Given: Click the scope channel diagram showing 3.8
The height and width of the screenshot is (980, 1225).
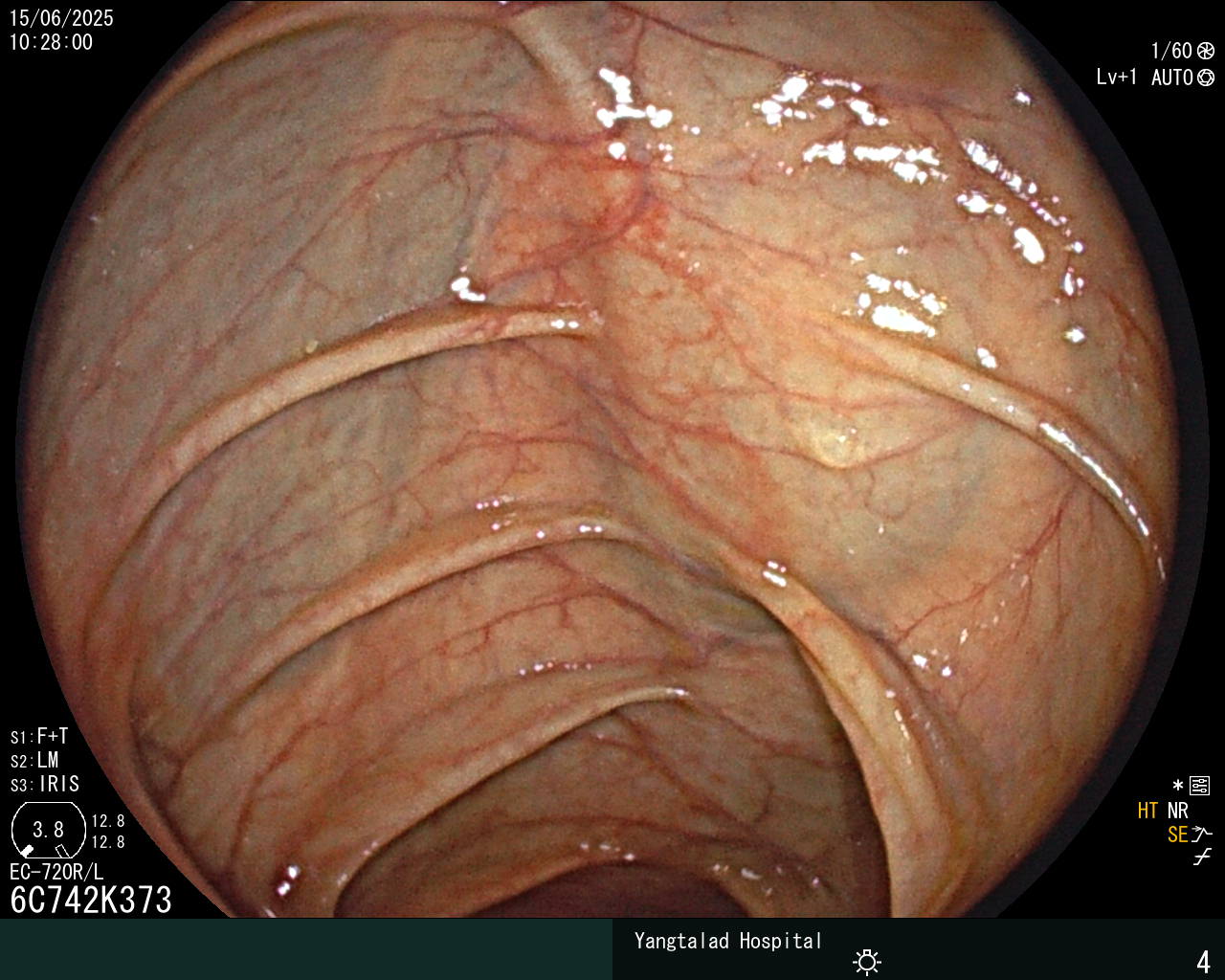Looking at the screenshot, I should coord(48,830).
